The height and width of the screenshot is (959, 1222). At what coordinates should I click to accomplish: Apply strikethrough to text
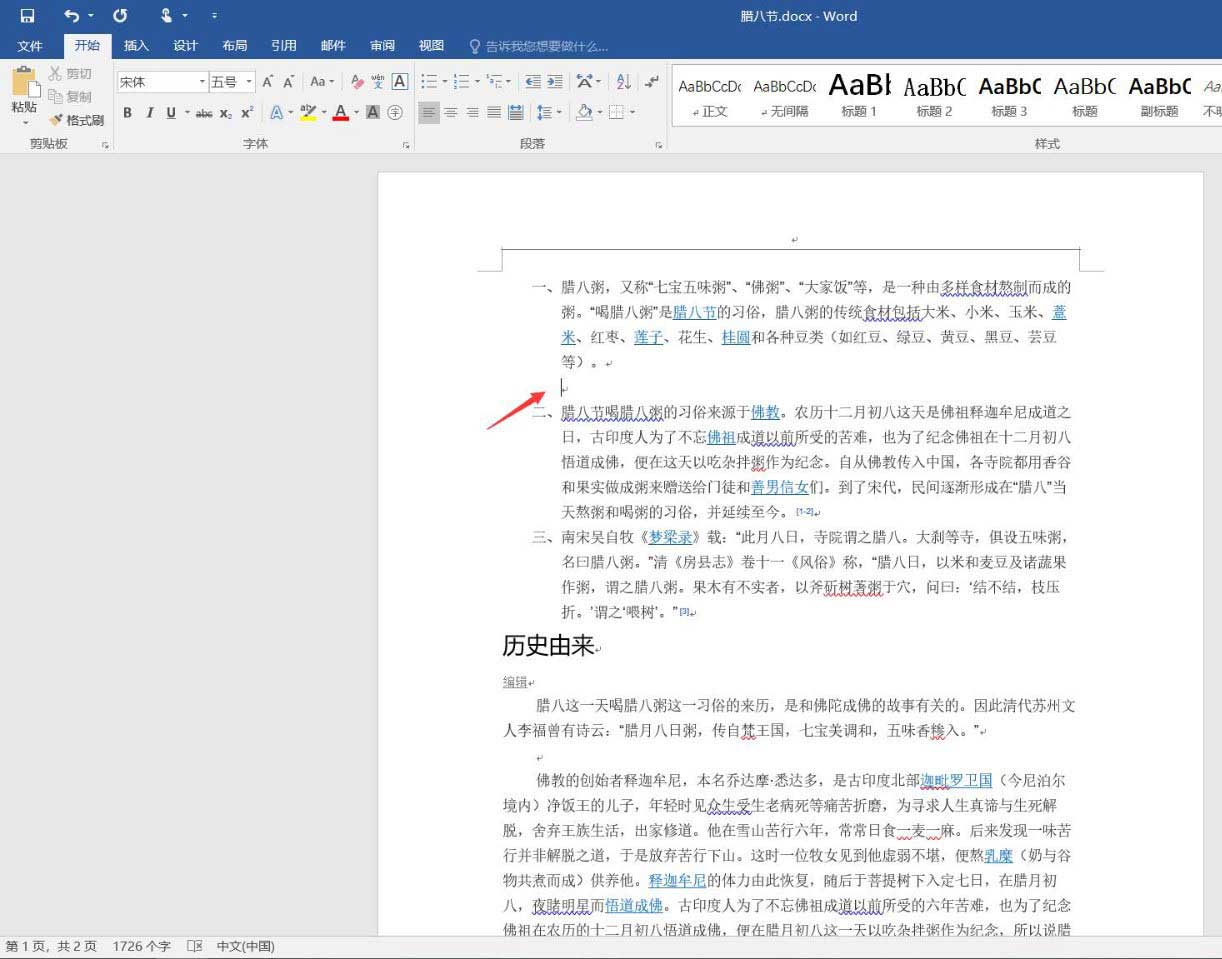[202, 113]
